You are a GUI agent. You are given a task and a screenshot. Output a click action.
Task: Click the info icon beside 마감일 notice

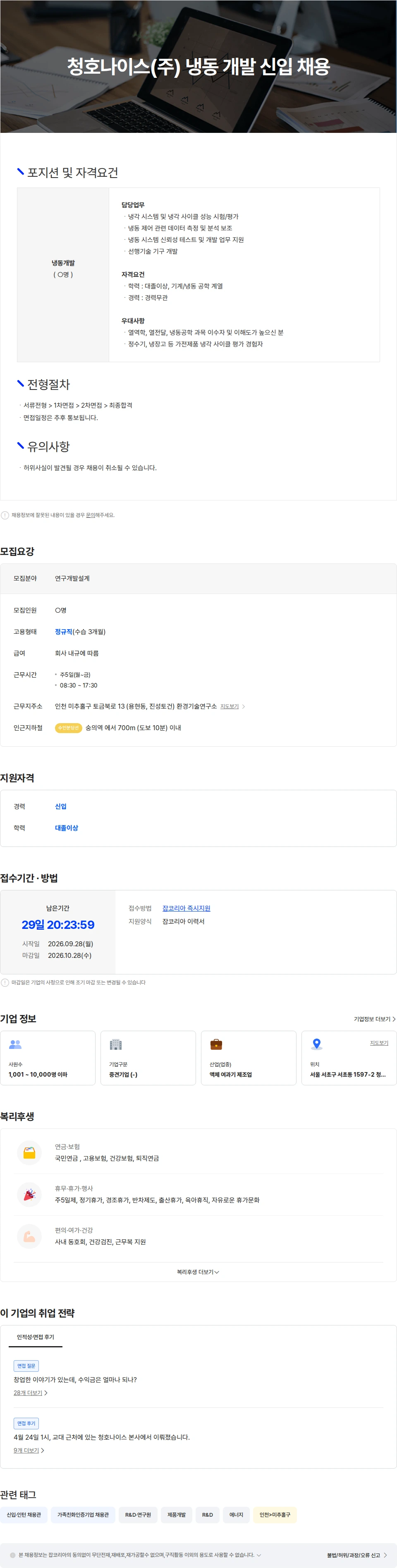(5, 982)
